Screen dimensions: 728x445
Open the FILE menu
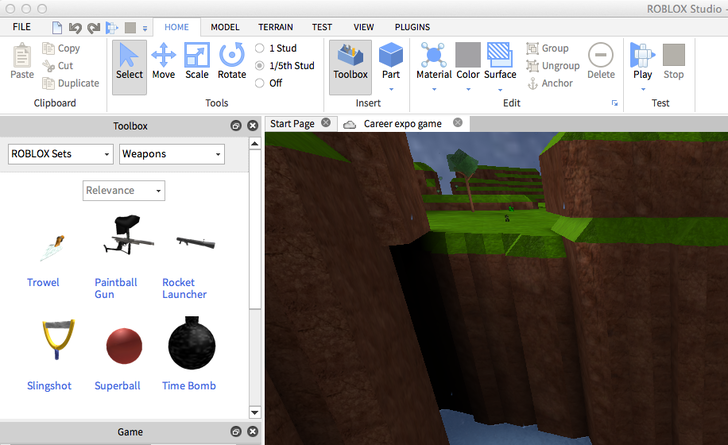21,27
